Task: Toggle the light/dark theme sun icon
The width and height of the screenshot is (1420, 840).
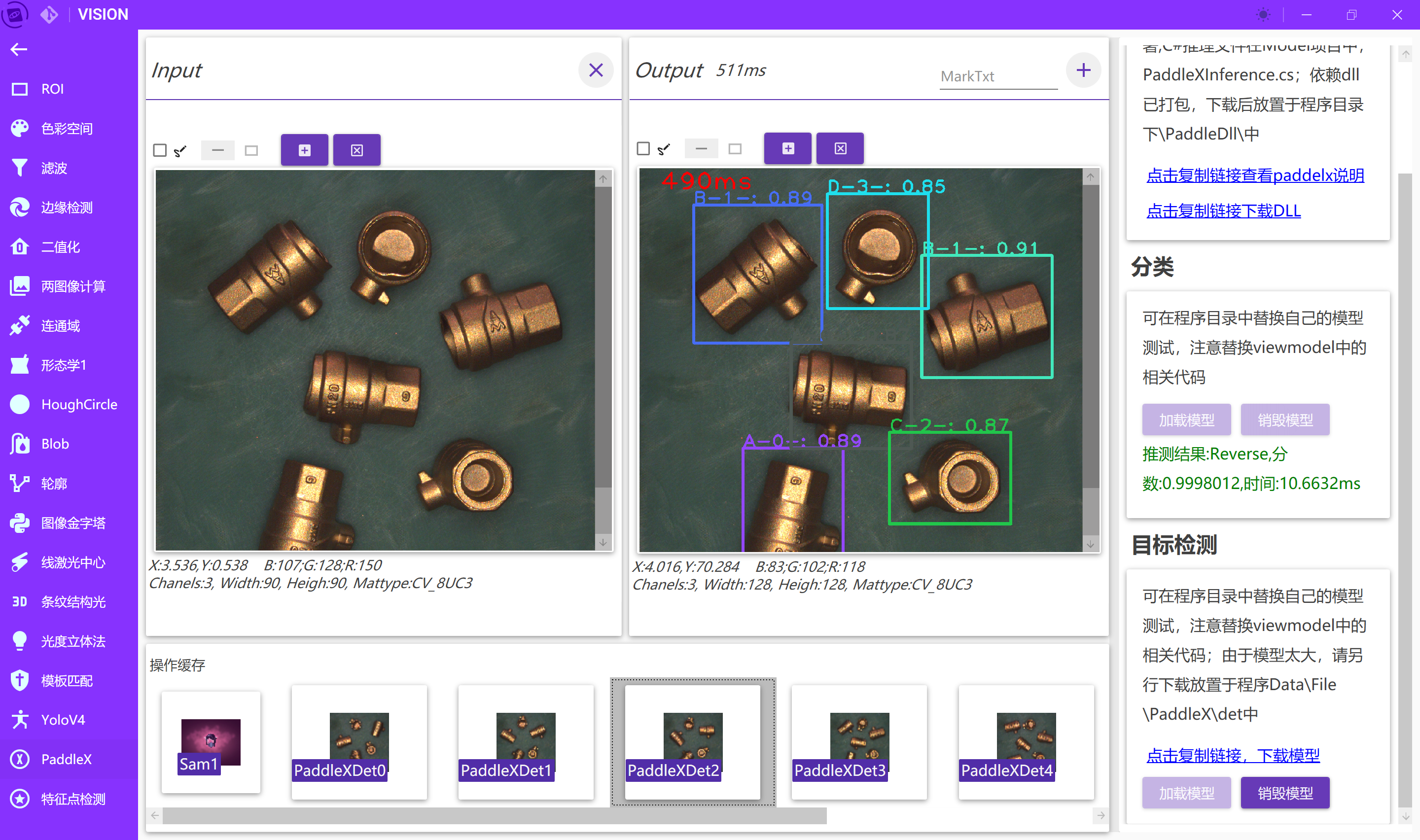Action: [1263, 15]
